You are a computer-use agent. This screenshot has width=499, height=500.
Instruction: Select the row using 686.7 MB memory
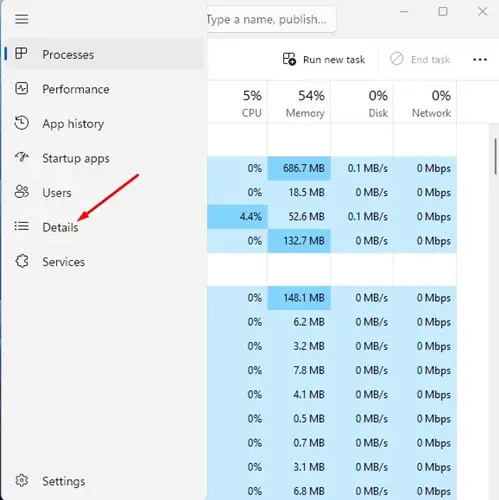coord(332,168)
